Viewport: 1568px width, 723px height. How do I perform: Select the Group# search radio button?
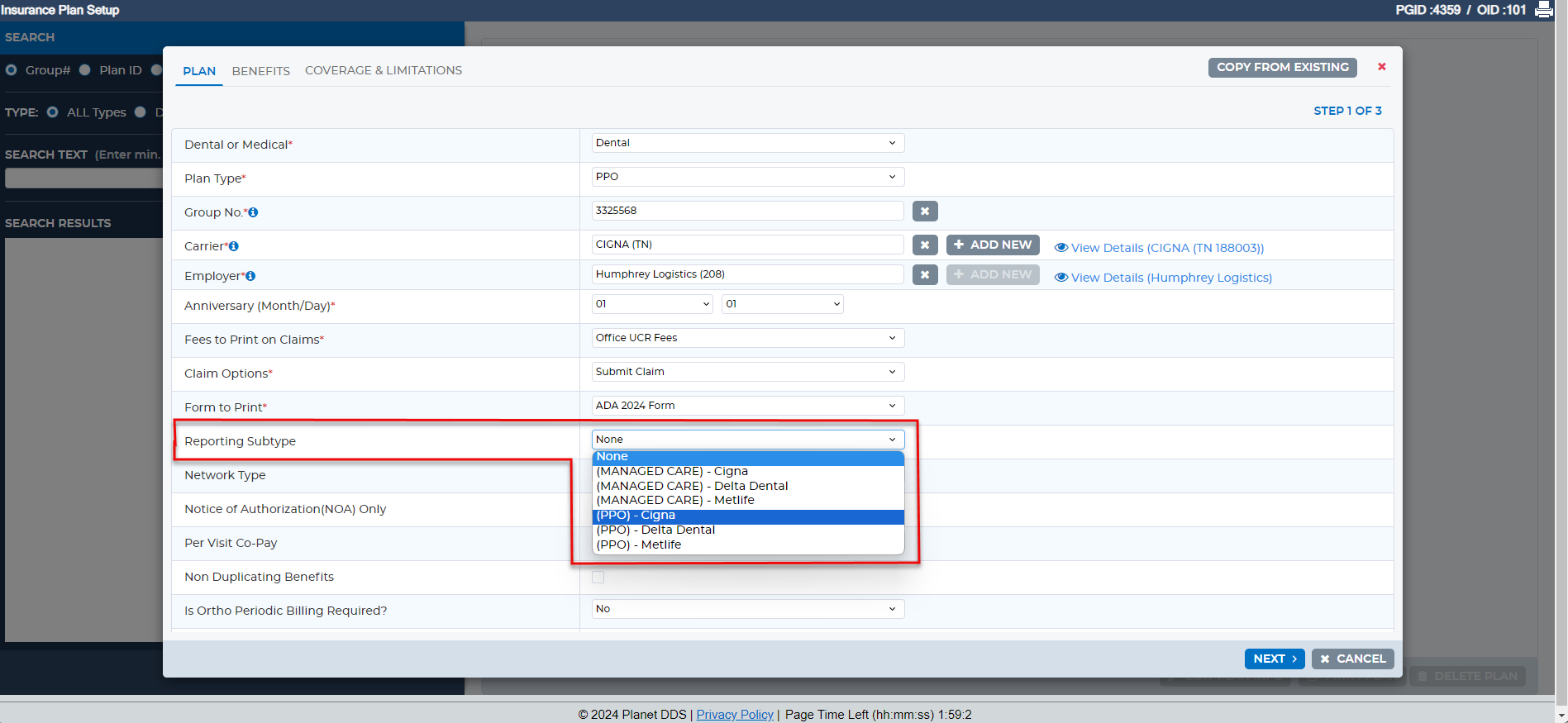[12, 70]
